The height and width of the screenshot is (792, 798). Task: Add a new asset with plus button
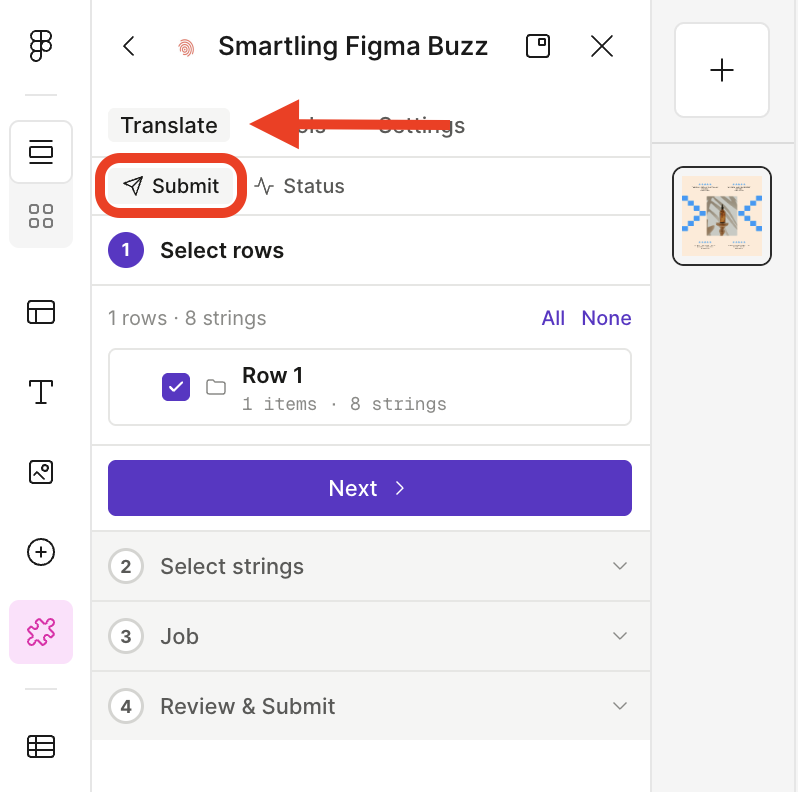722,70
